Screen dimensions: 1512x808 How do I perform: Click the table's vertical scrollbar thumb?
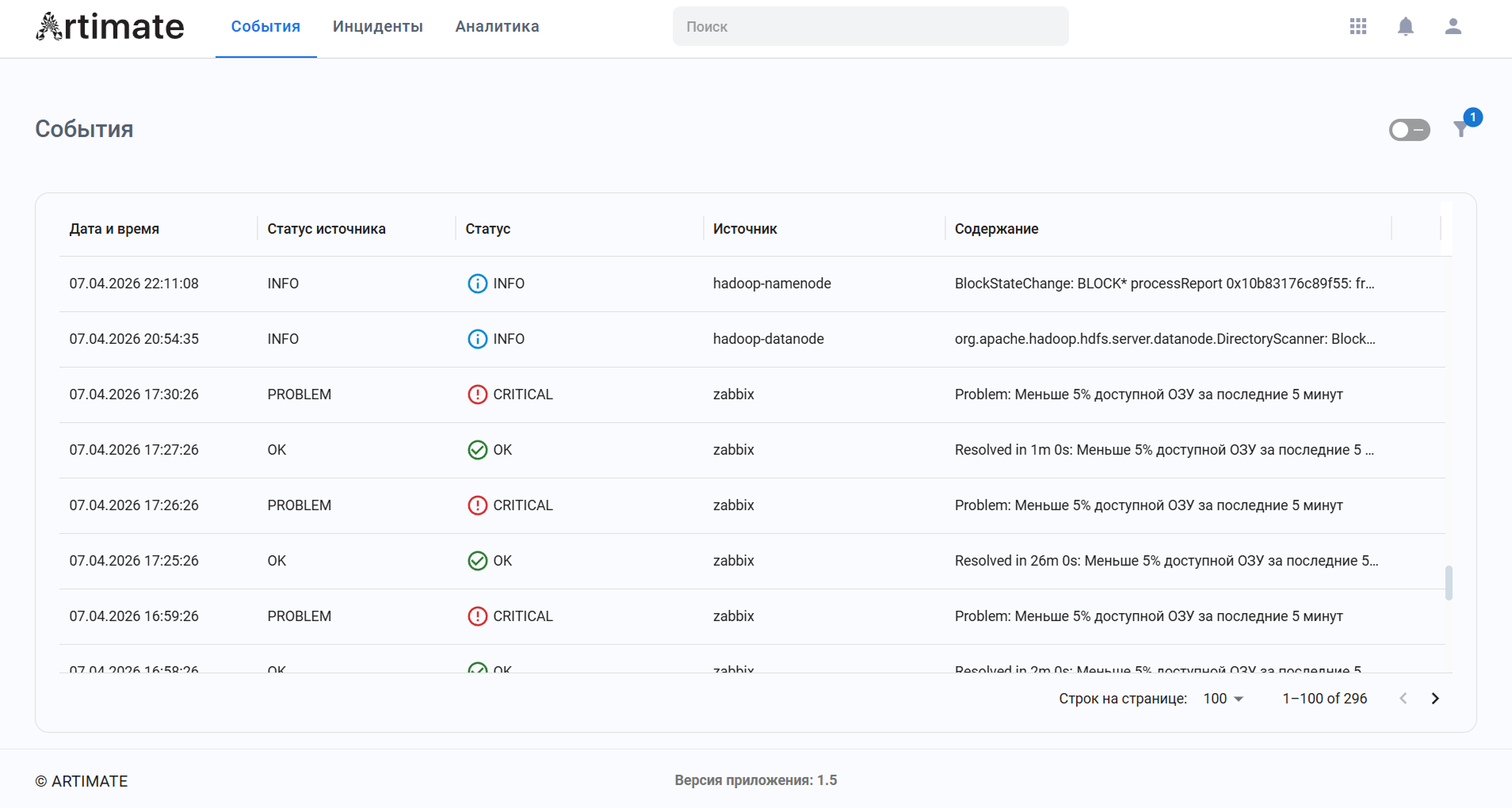(1449, 583)
